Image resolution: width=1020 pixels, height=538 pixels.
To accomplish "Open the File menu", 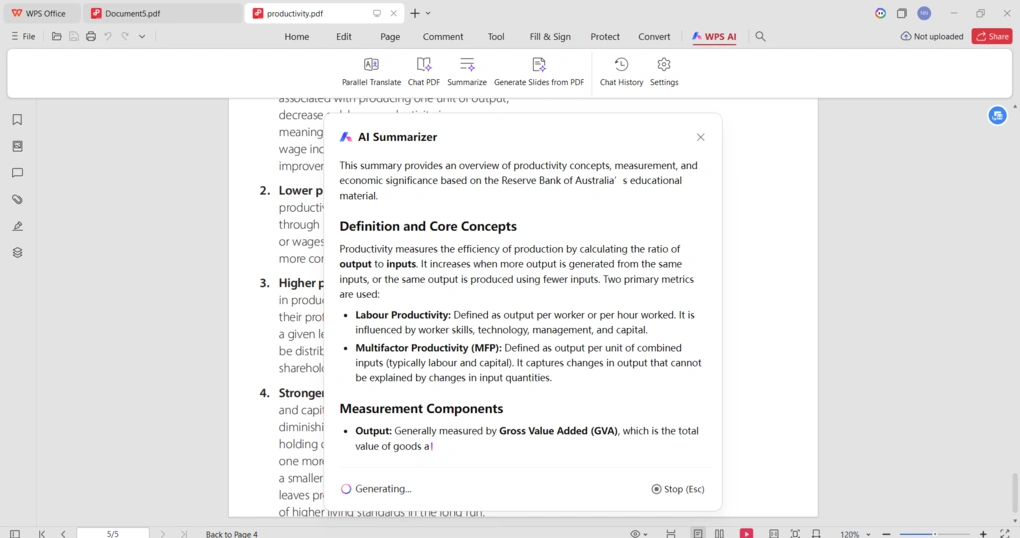I will click(23, 36).
